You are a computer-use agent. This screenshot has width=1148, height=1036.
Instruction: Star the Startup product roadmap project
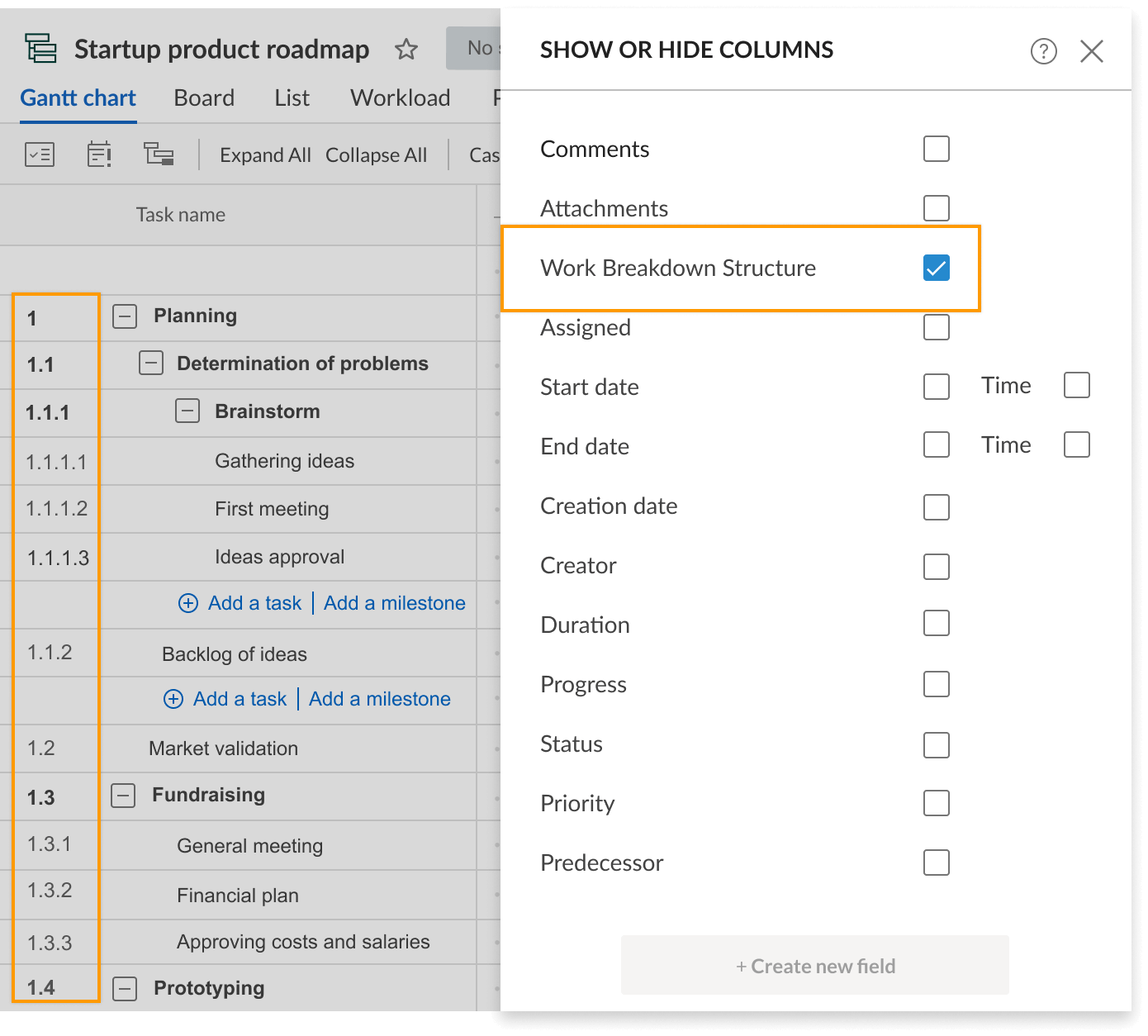pyautogui.click(x=406, y=50)
